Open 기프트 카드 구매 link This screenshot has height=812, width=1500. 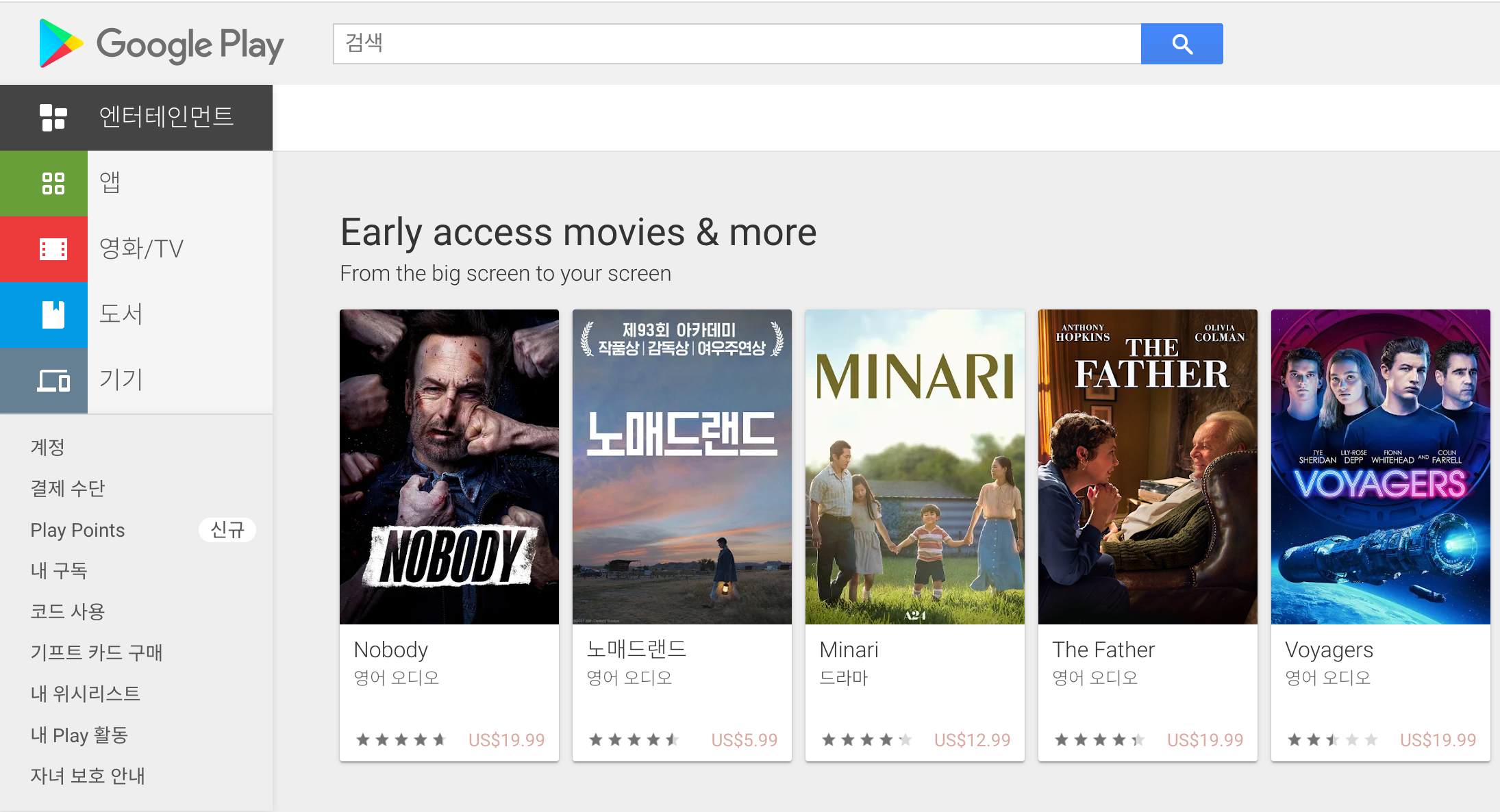click(x=96, y=653)
